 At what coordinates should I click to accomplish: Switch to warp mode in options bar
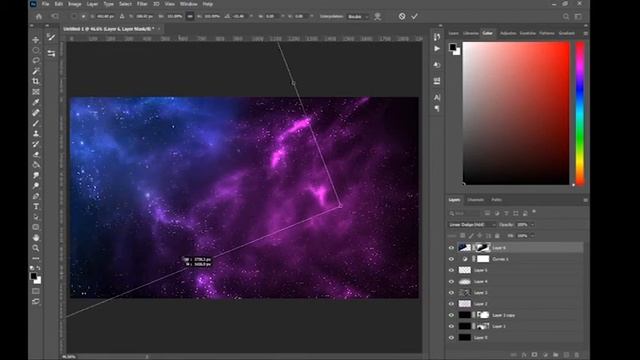378,16
